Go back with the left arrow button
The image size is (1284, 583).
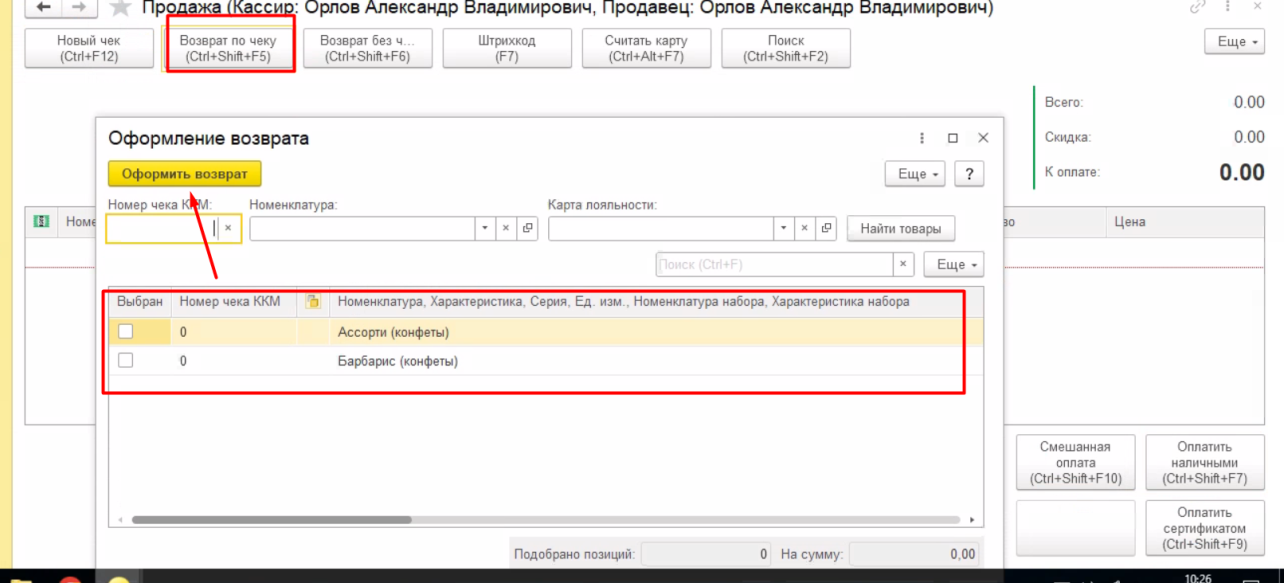[x=44, y=7]
